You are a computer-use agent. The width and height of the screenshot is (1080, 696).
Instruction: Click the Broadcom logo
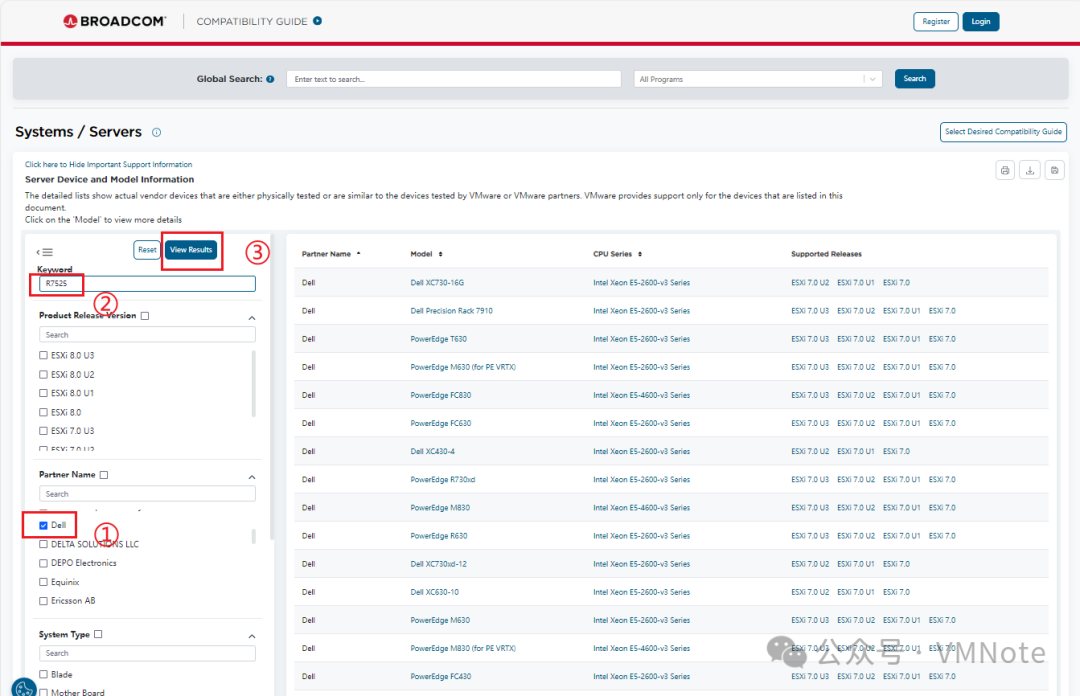[114, 21]
